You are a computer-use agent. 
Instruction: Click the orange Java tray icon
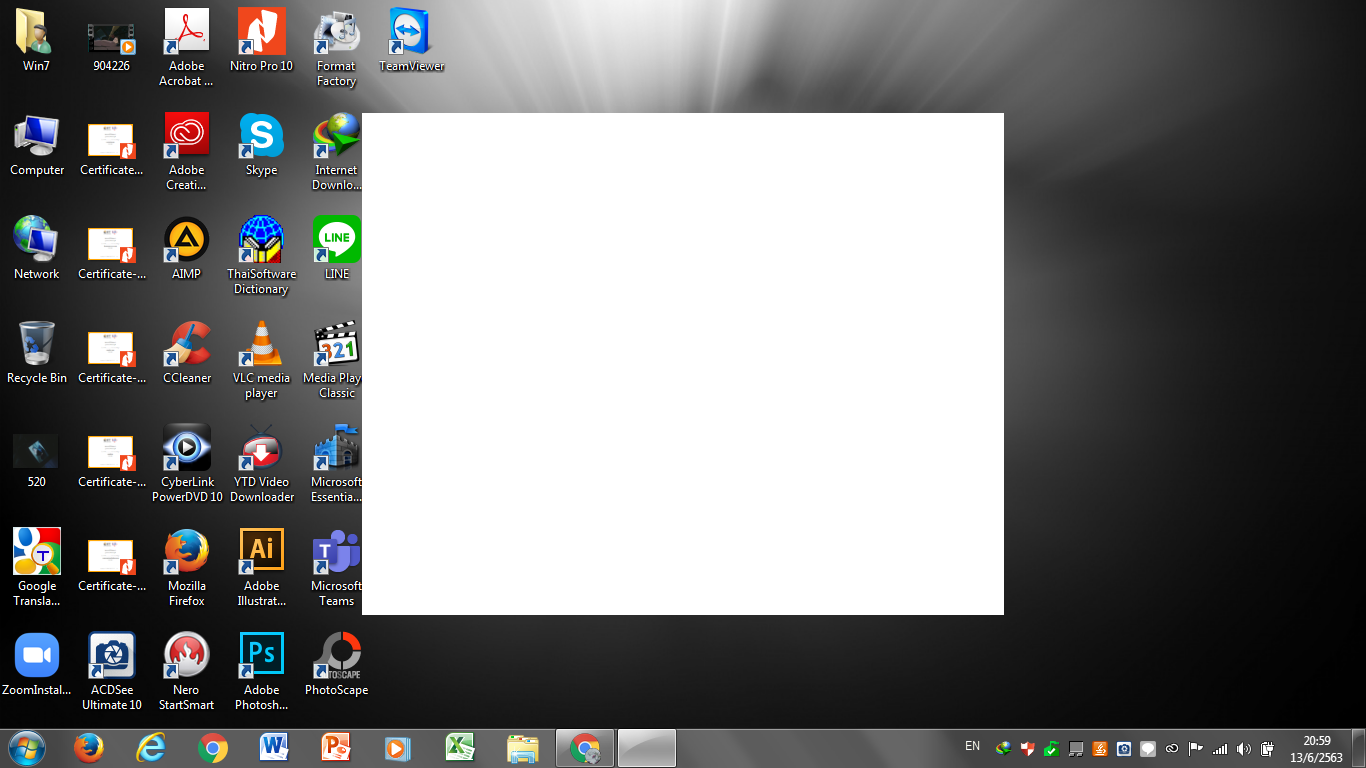pyautogui.click(x=1100, y=748)
